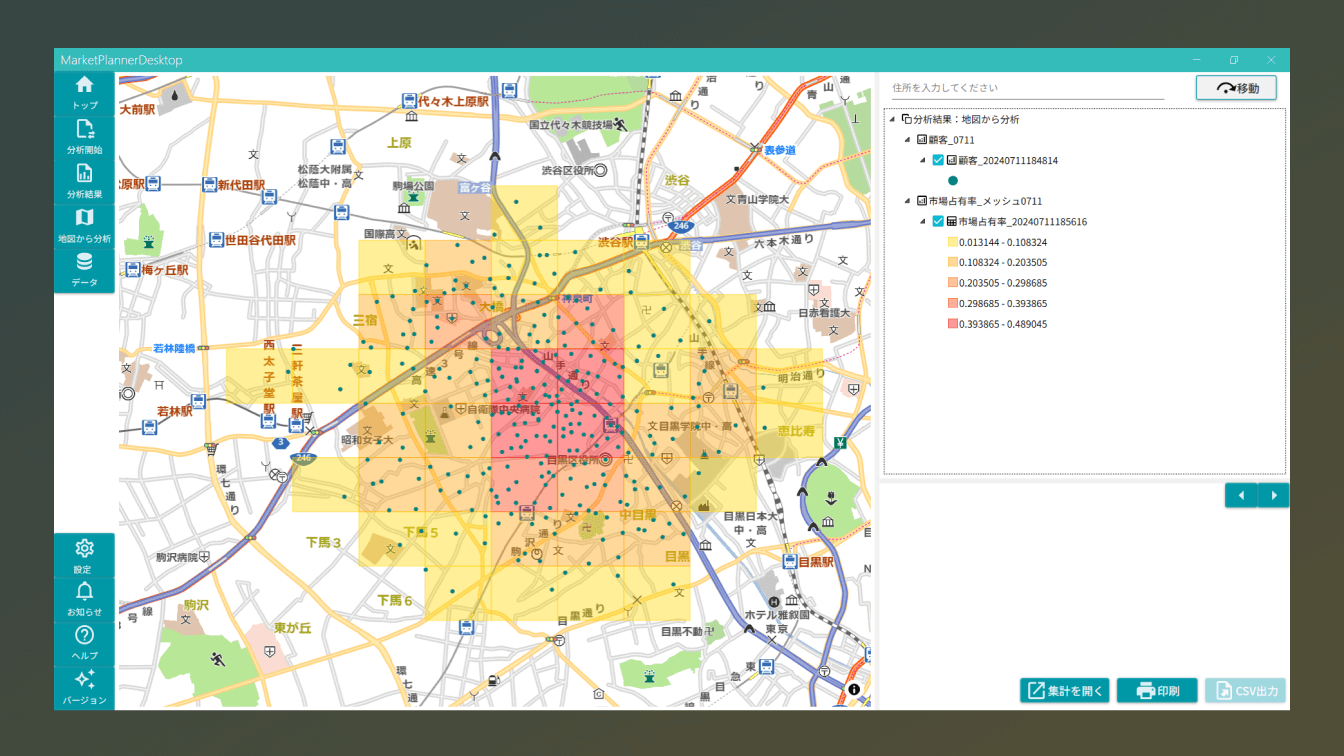Open the 分析開始 sidebar item
Screen dimensions: 1344x756
(85, 138)
